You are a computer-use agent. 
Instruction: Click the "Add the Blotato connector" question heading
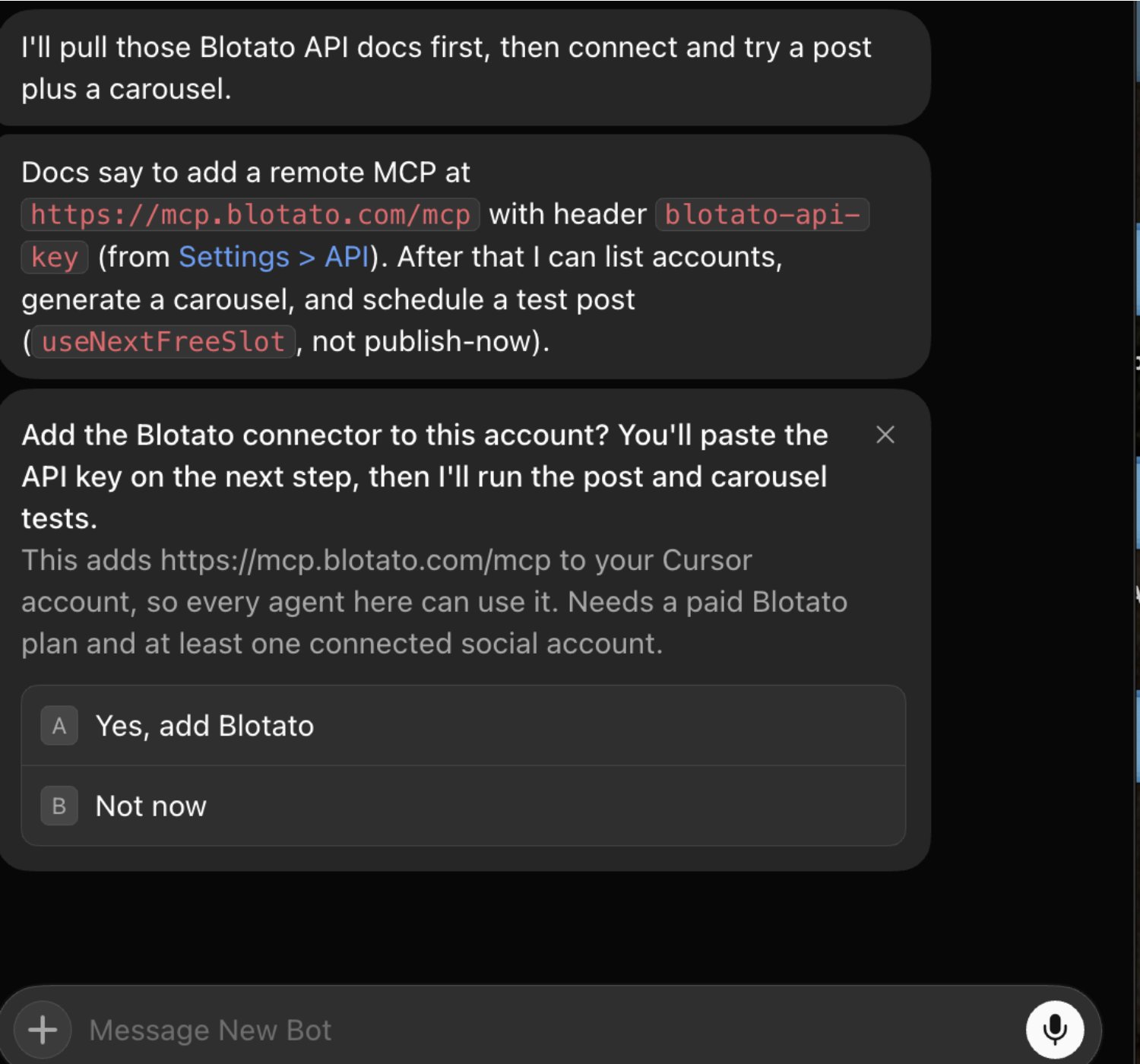(x=424, y=477)
